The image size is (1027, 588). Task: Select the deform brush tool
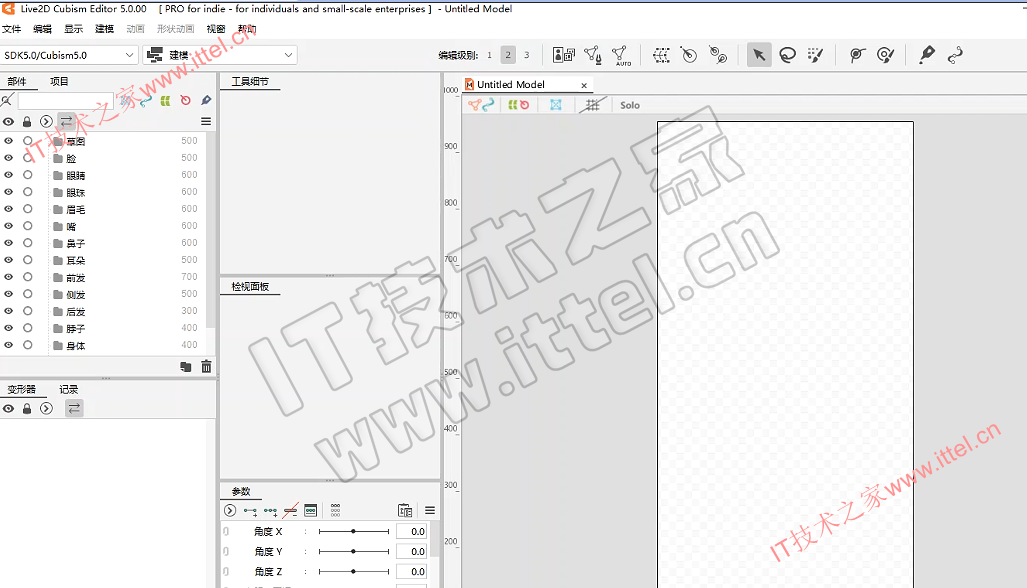[886, 55]
